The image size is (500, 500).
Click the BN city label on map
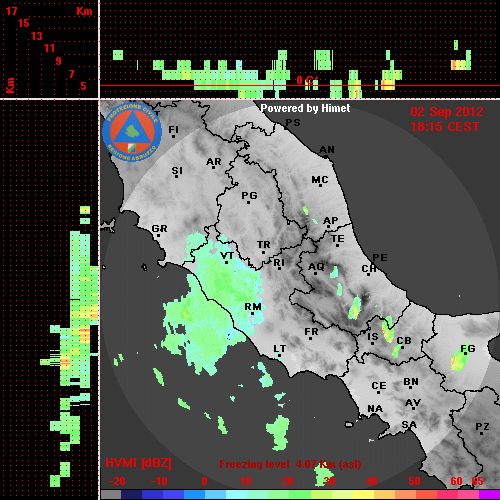click(x=411, y=382)
